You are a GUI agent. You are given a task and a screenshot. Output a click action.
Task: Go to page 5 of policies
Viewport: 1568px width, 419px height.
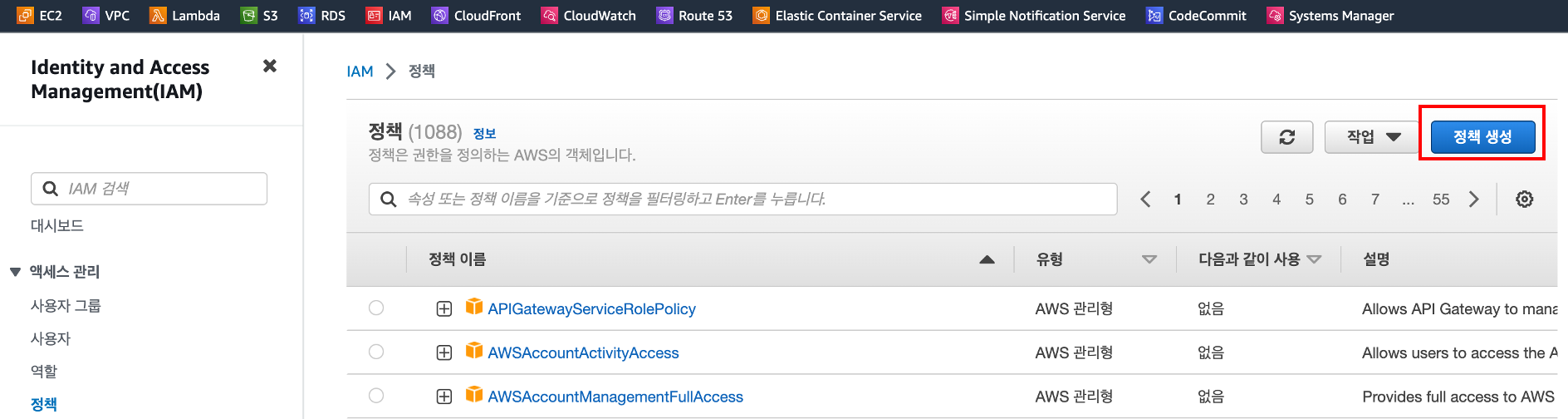(x=1310, y=200)
